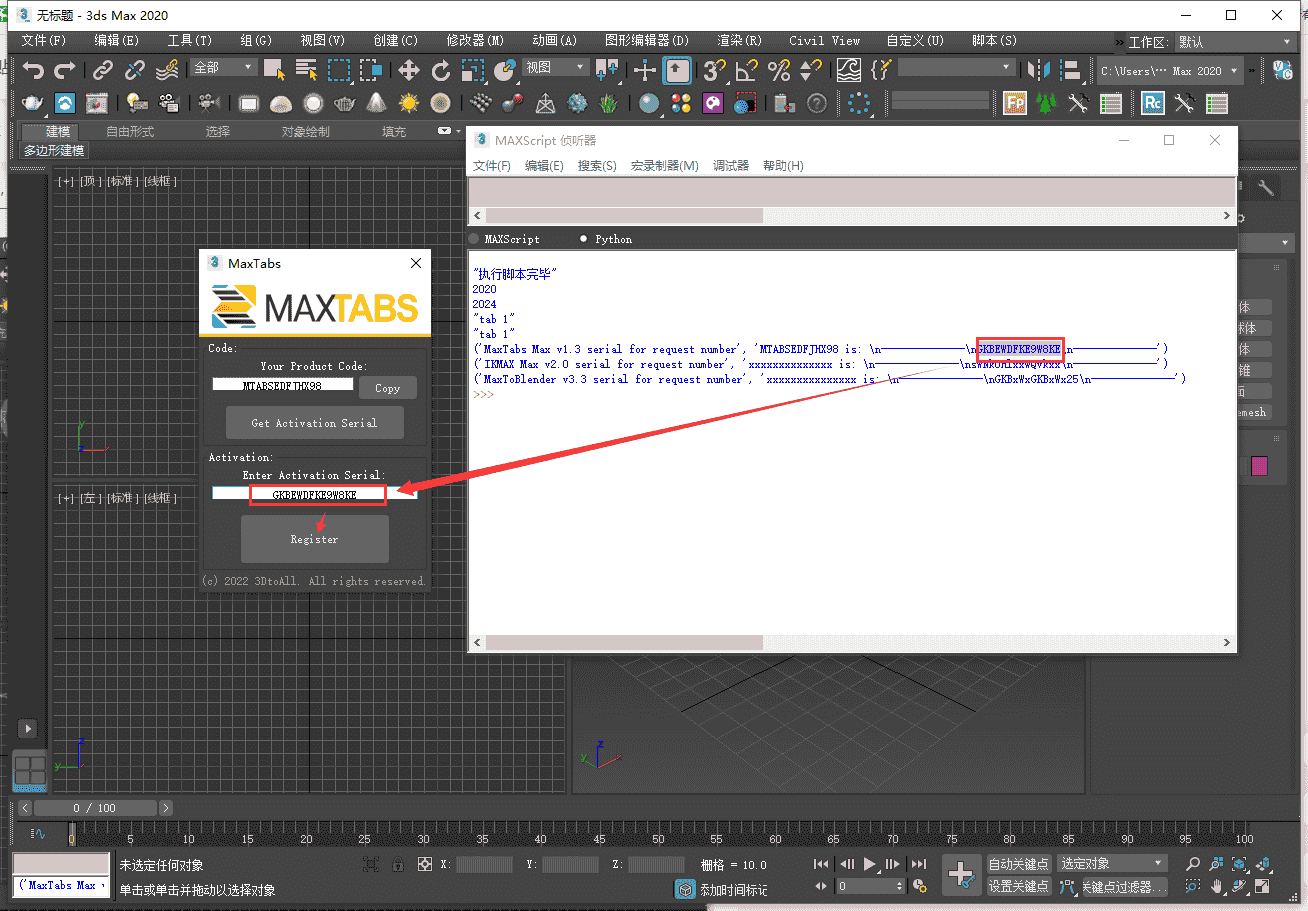Image resolution: width=1308 pixels, height=911 pixels.
Task: Click the Redo arrow in main toolbar
Action: pos(66,69)
